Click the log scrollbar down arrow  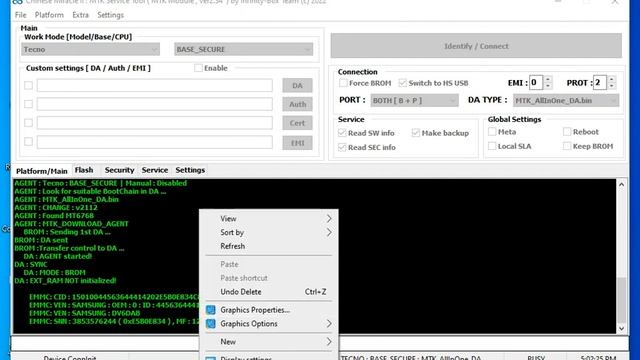coord(621,328)
